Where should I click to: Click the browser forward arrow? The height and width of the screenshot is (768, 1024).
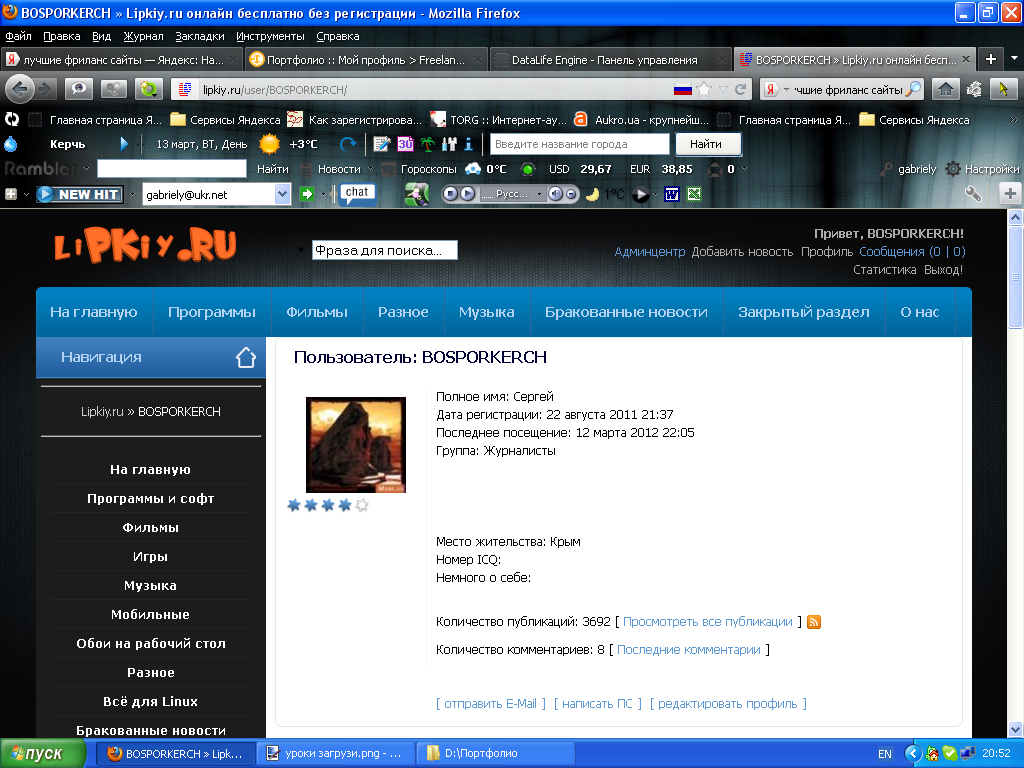click(44, 89)
